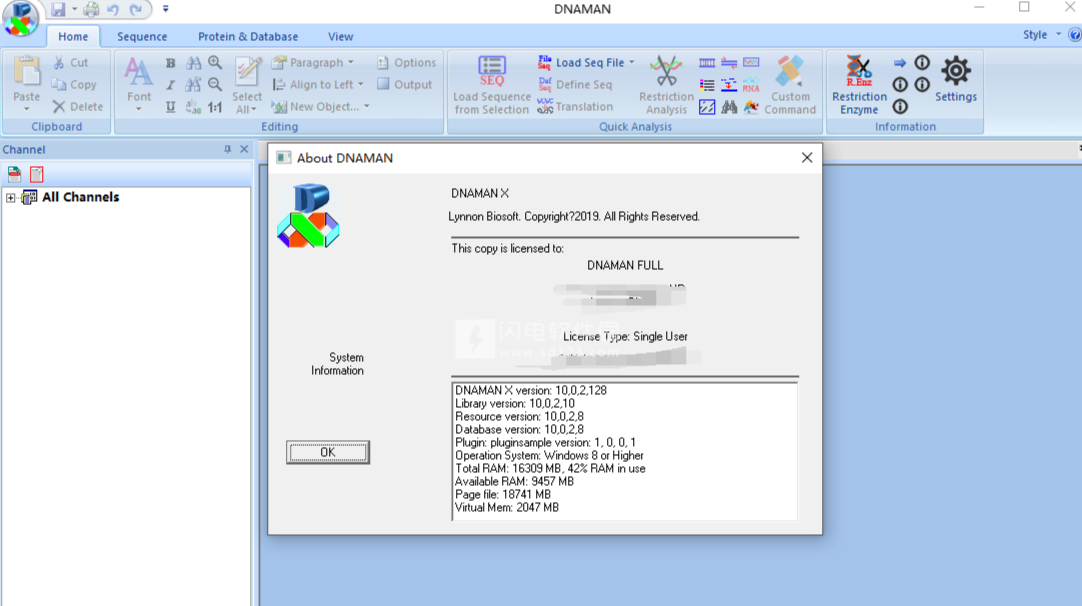Click the red-filled icon in Channel panel toolbar

click(14, 175)
